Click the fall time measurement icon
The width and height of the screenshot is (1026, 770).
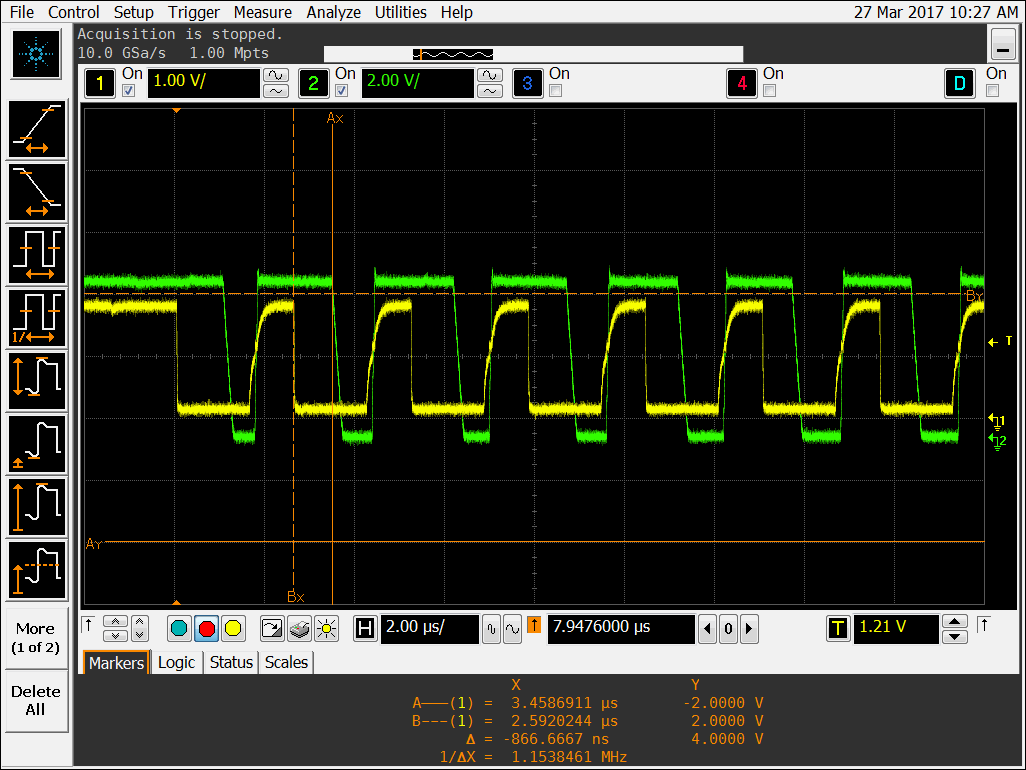pos(37,192)
